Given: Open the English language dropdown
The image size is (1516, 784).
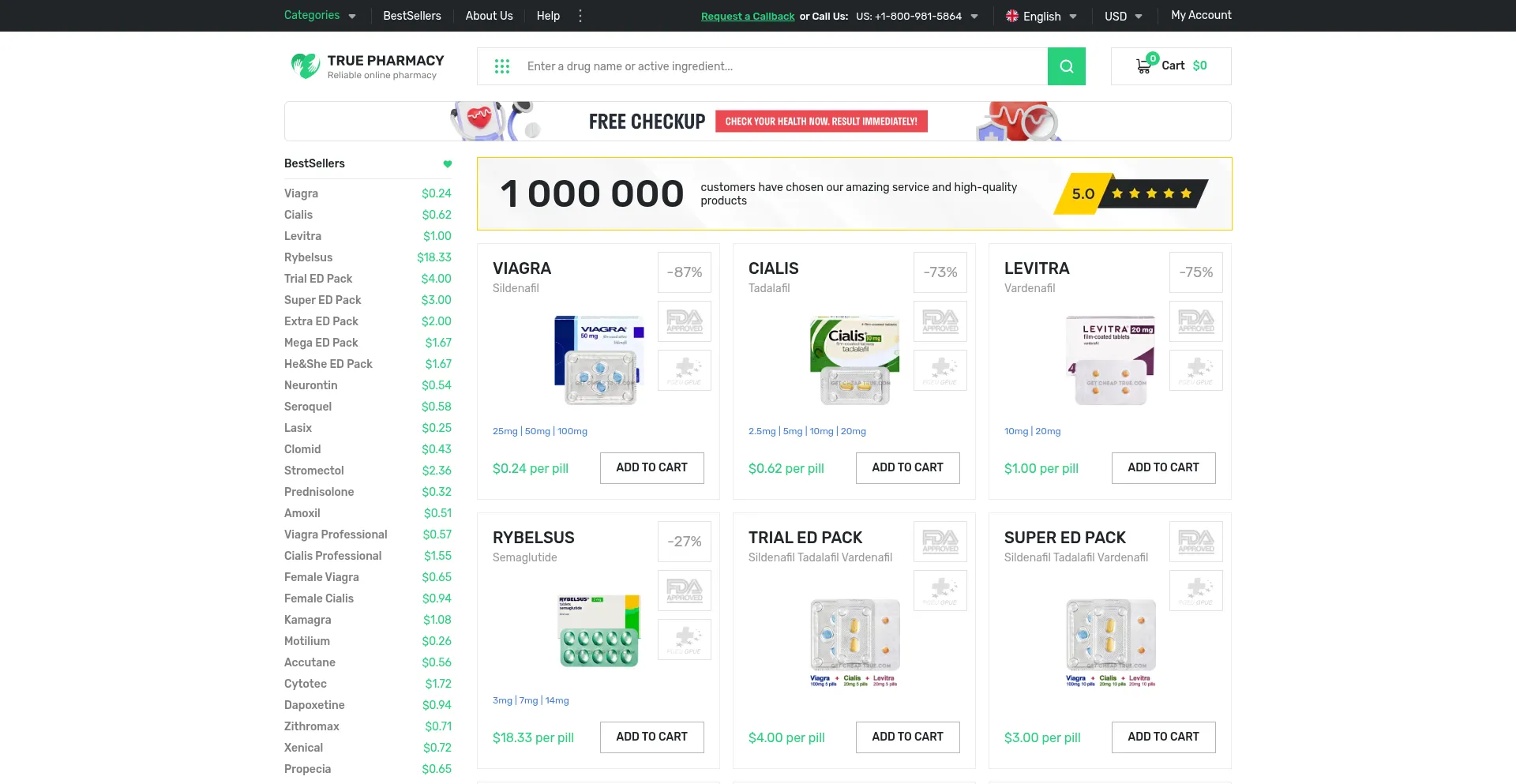Looking at the screenshot, I should [x=1041, y=16].
